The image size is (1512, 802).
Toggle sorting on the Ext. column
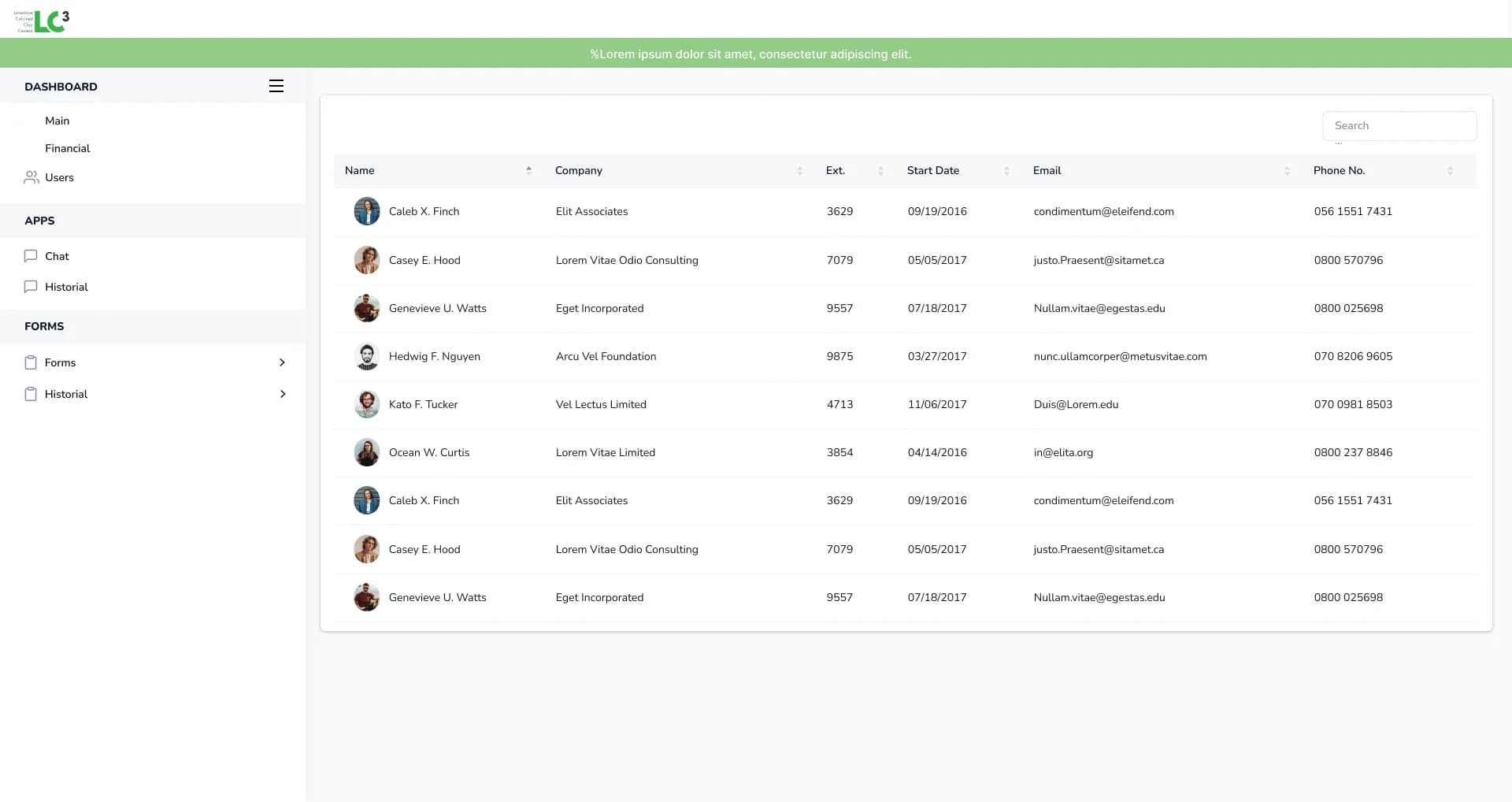880,170
